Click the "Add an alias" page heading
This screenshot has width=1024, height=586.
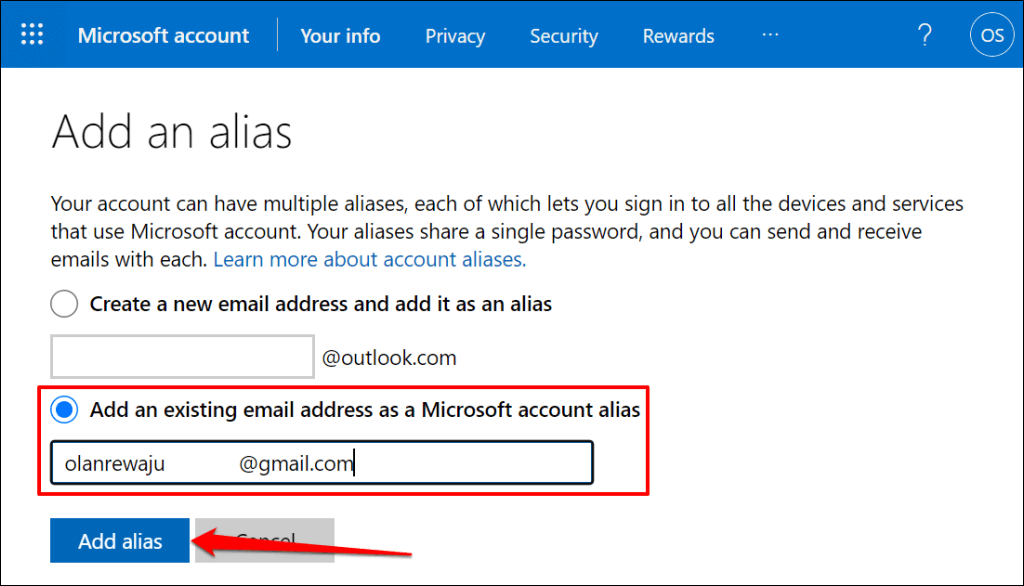(170, 131)
